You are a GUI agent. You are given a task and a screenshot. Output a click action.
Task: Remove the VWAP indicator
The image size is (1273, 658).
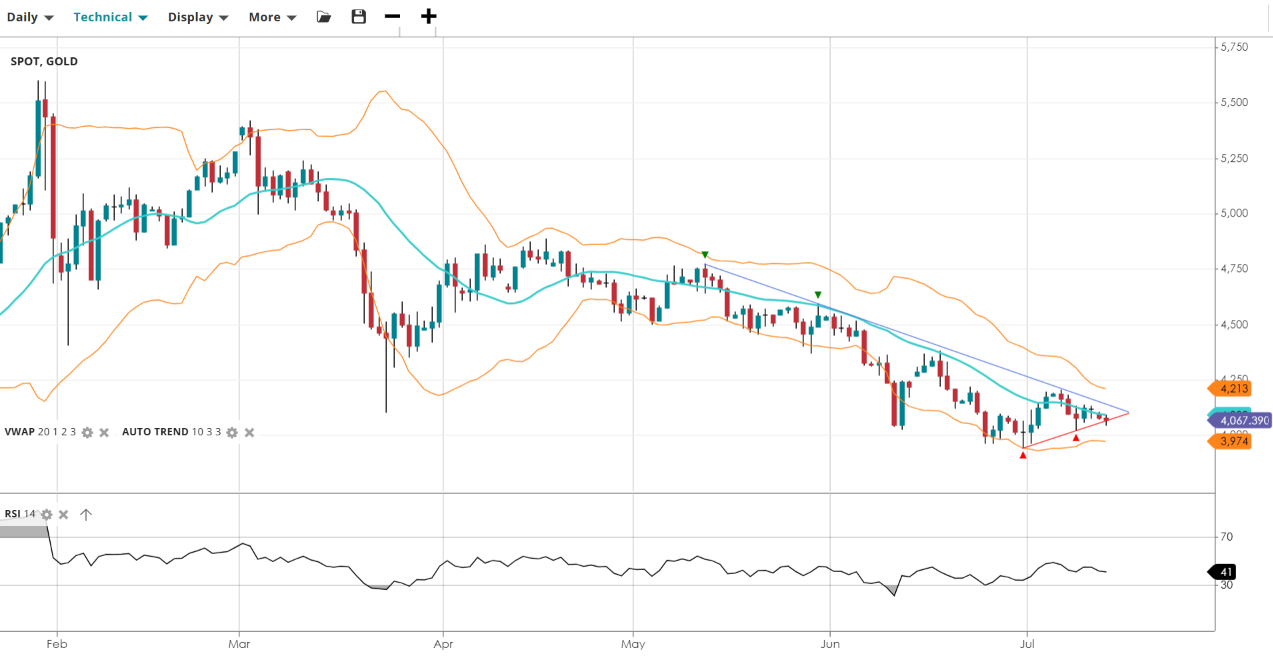click(103, 432)
